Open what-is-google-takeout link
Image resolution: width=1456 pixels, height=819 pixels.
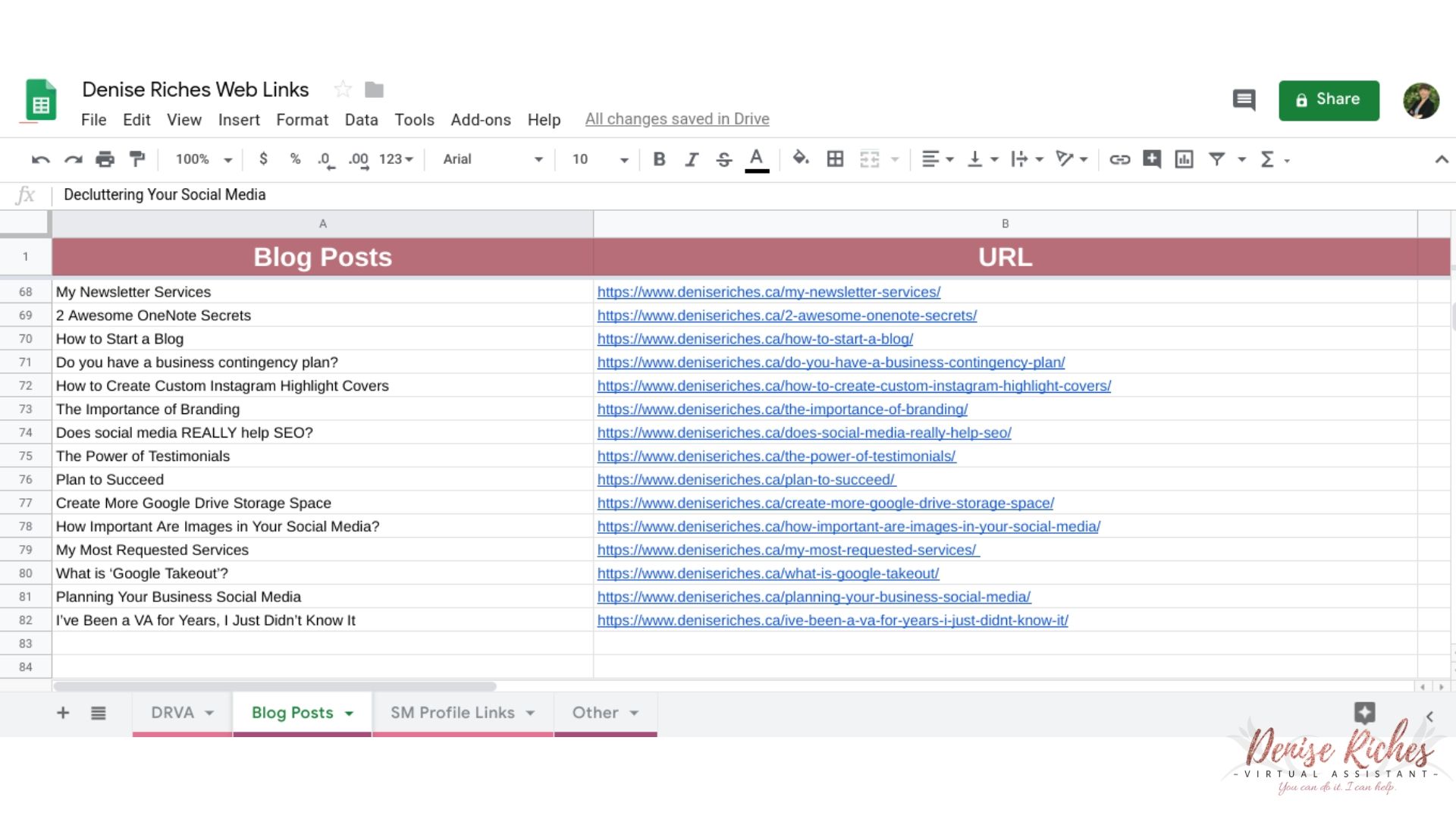pyautogui.click(x=767, y=574)
